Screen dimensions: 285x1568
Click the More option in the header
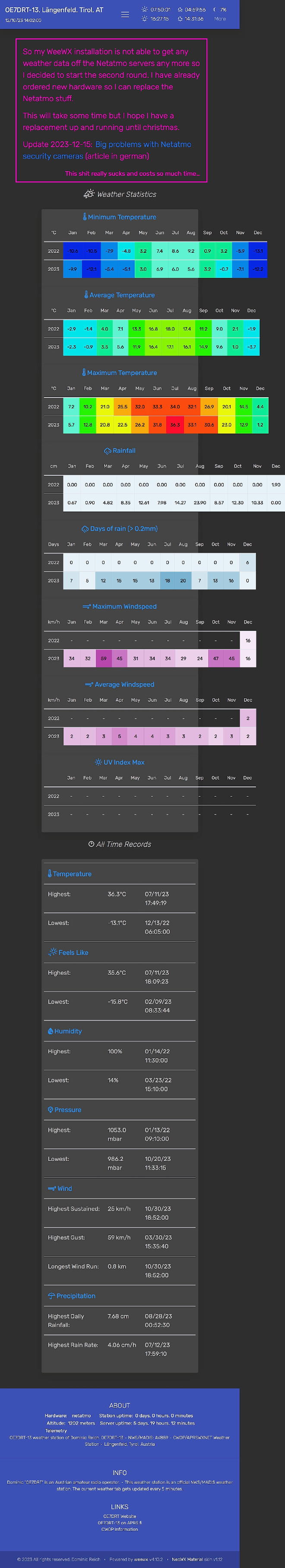pyautogui.click(x=220, y=19)
